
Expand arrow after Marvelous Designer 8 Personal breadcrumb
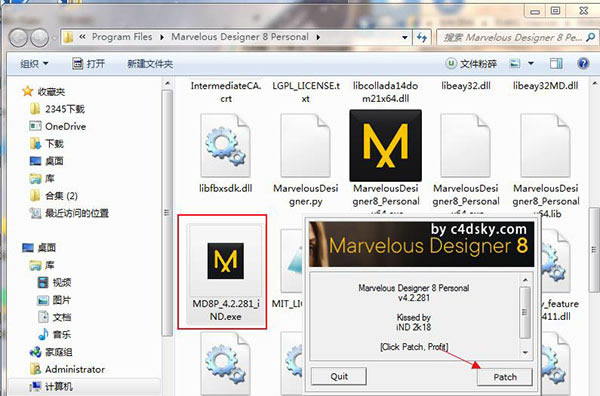(318, 37)
